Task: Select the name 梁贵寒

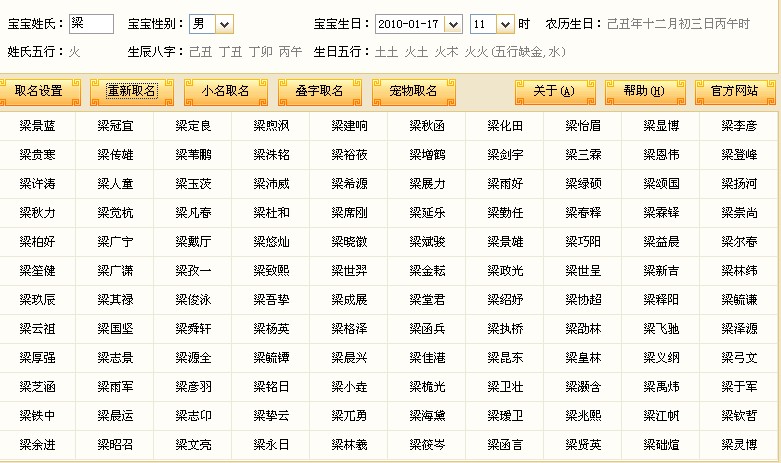Action: [37, 155]
